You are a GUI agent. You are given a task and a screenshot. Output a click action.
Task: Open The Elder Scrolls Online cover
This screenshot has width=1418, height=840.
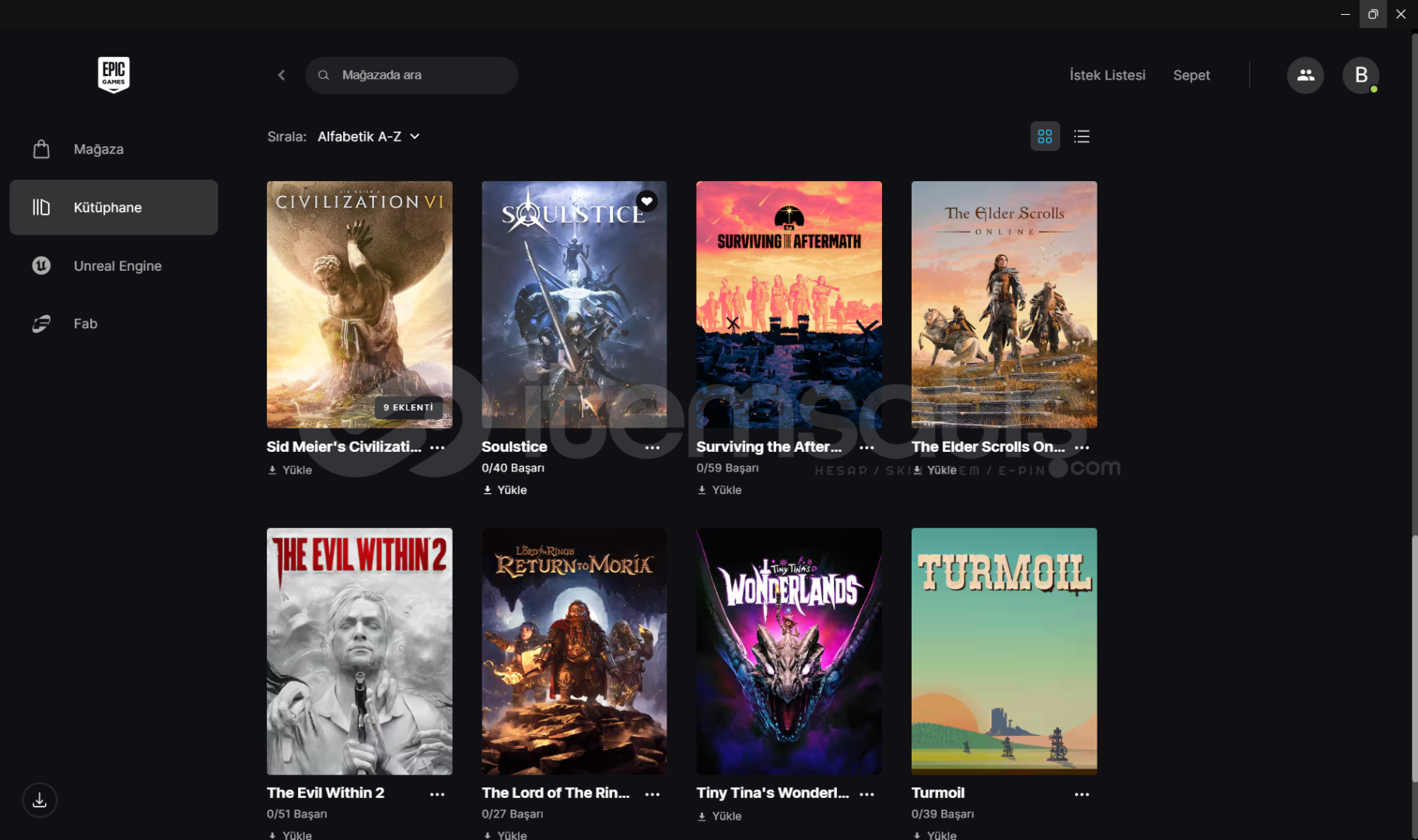(1004, 304)
